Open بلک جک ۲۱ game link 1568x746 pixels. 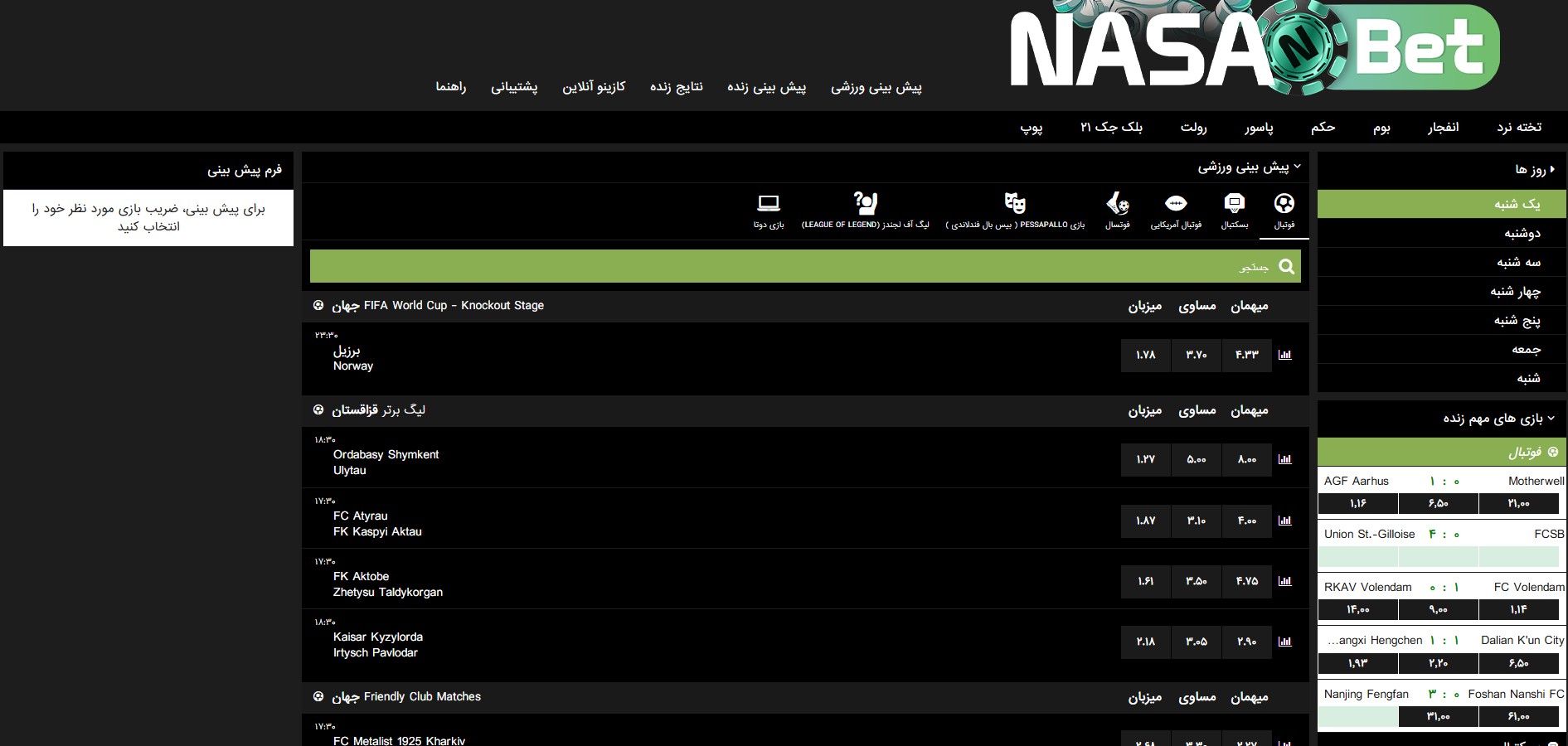[x=1111, y=127]
